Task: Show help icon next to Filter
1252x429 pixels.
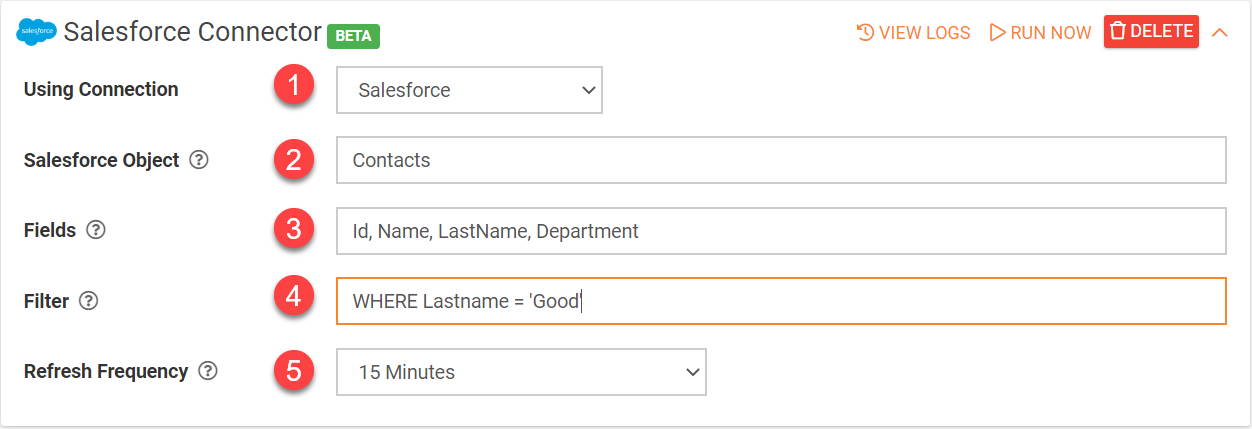Action: click(88, 301)
